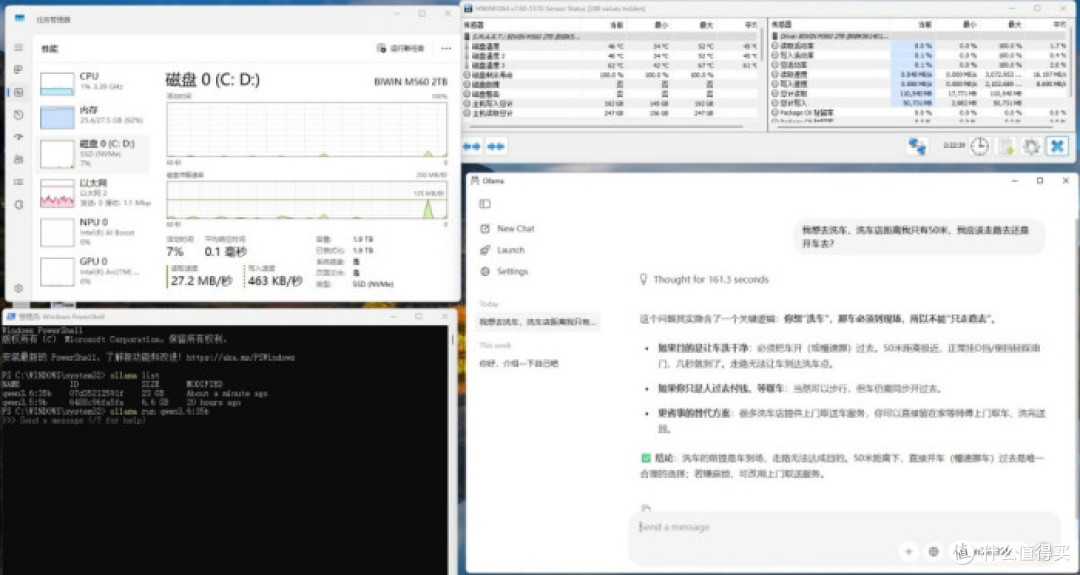
Task: Click 平均 column header in right HWiNFO pane
Action: pyautogui.click(x=1060, y=25)
